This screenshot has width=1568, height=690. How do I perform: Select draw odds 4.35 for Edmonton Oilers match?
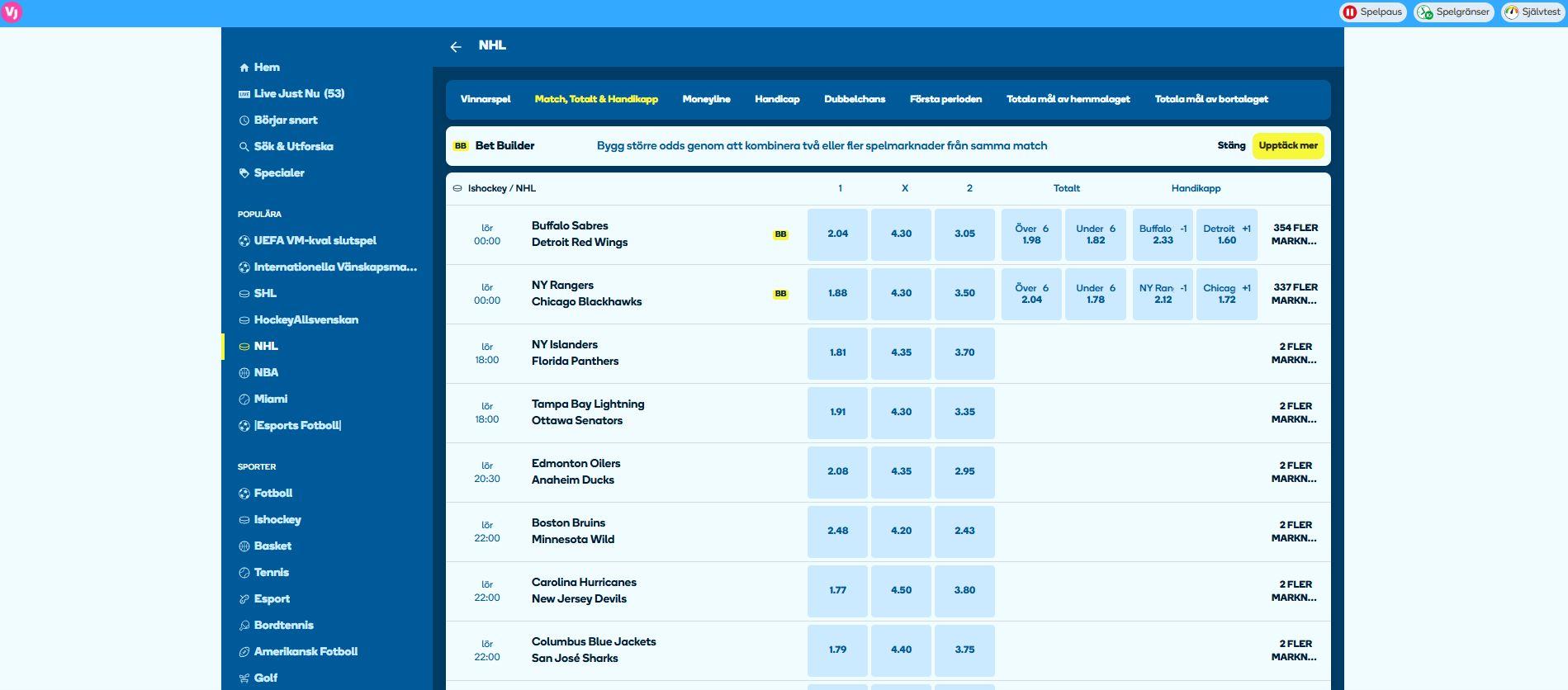pyautogui.click(x=901, y=472)
